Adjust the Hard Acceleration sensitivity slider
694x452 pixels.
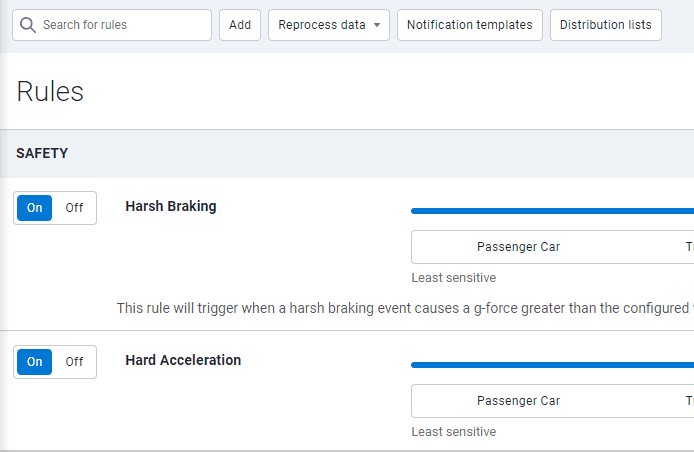(x=550, y=365)
